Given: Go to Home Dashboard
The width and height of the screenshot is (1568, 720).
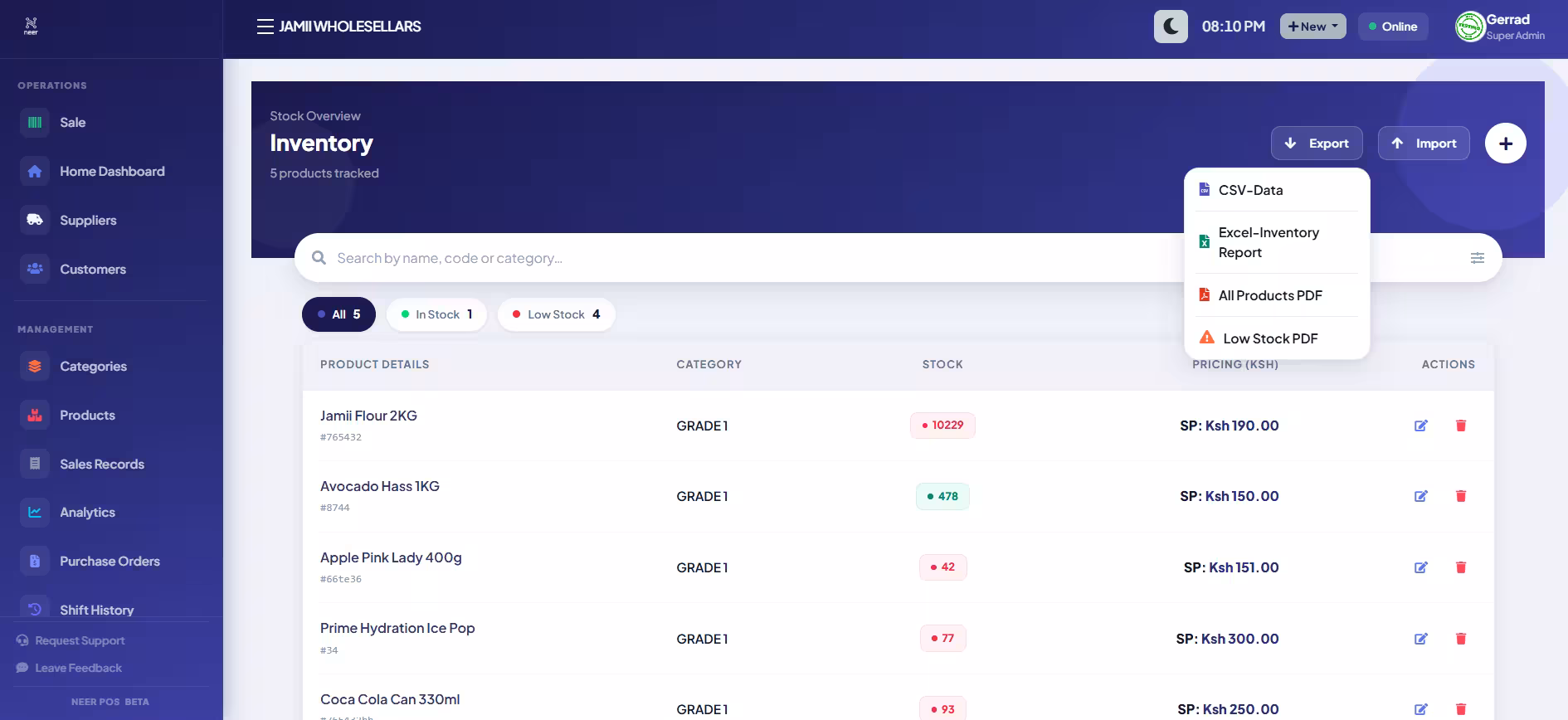Looking at the screenshot, I should (x=110, y=172).
